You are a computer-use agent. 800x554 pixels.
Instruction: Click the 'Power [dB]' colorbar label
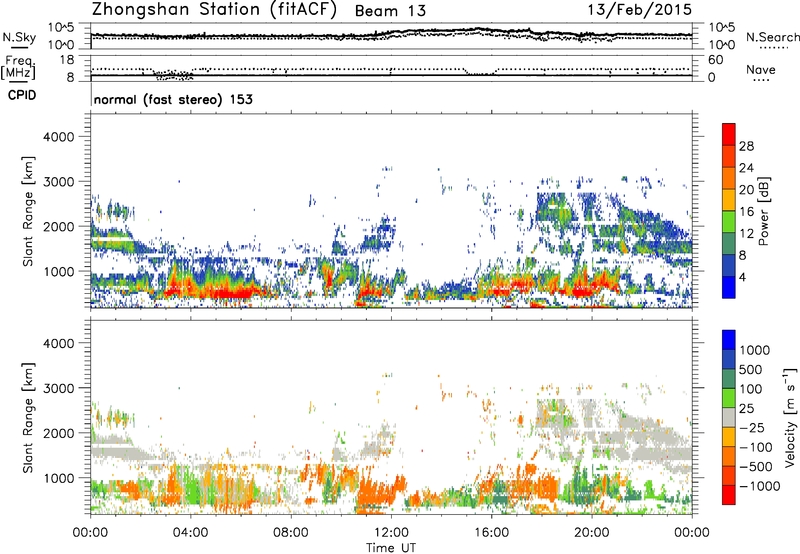(x=764, y=211)
